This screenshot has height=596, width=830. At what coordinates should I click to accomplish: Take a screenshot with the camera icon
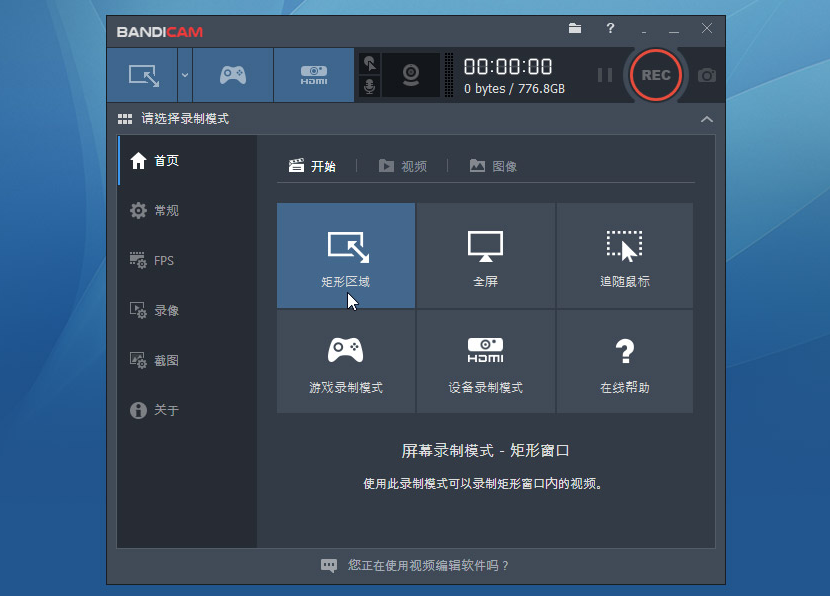pos(707,75)
